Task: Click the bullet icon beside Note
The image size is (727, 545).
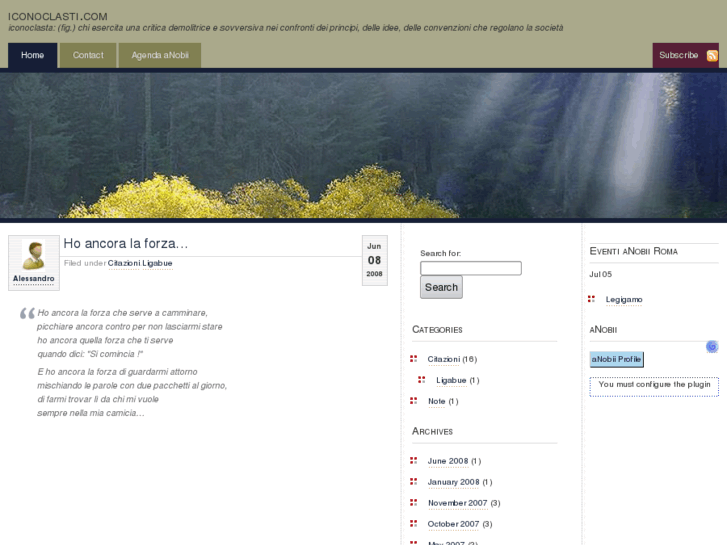Action: [x=414, y=400]
